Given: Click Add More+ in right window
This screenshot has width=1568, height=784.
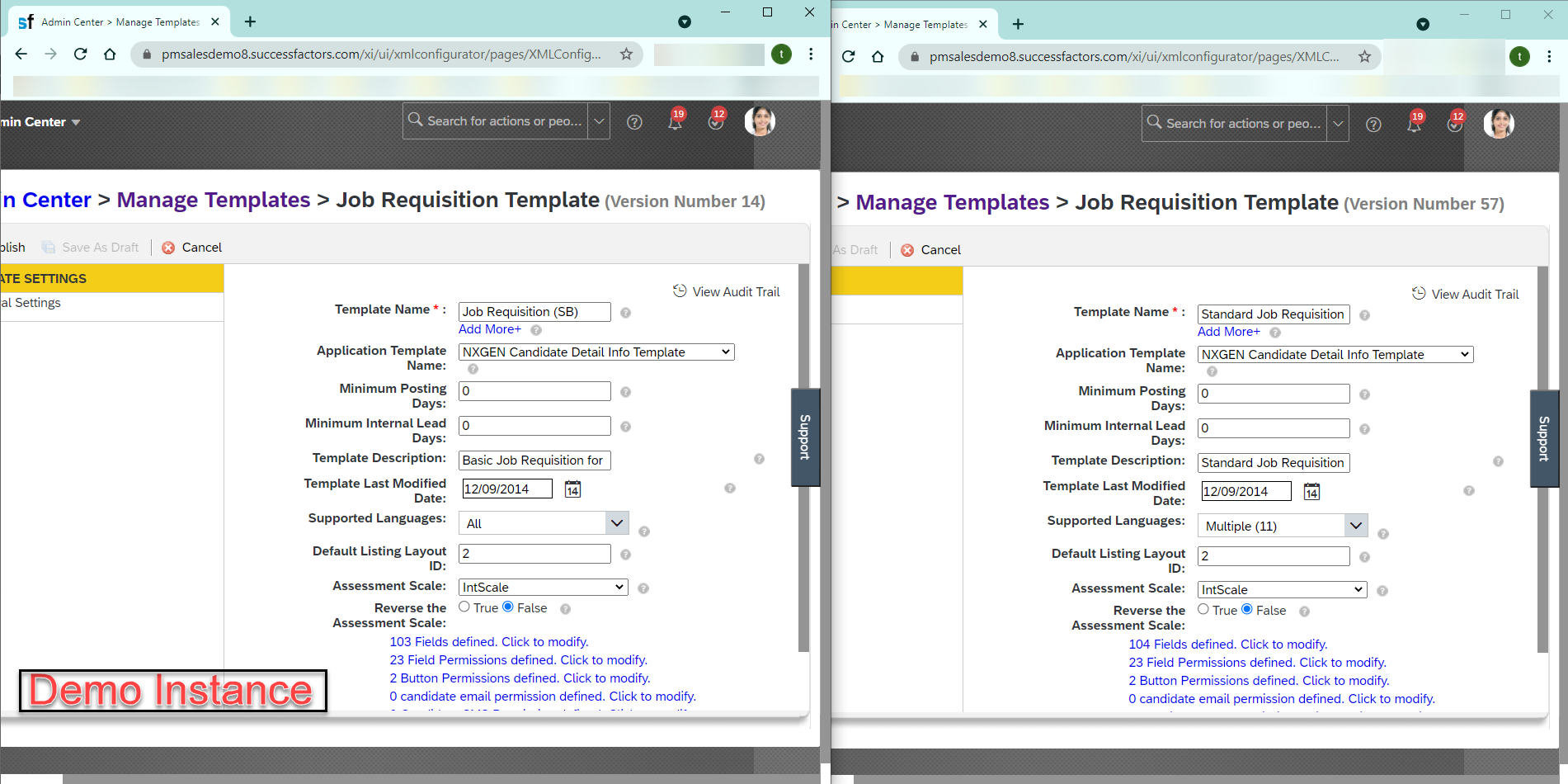Looking at the screenshot, I should click(x=1229, y=332).
